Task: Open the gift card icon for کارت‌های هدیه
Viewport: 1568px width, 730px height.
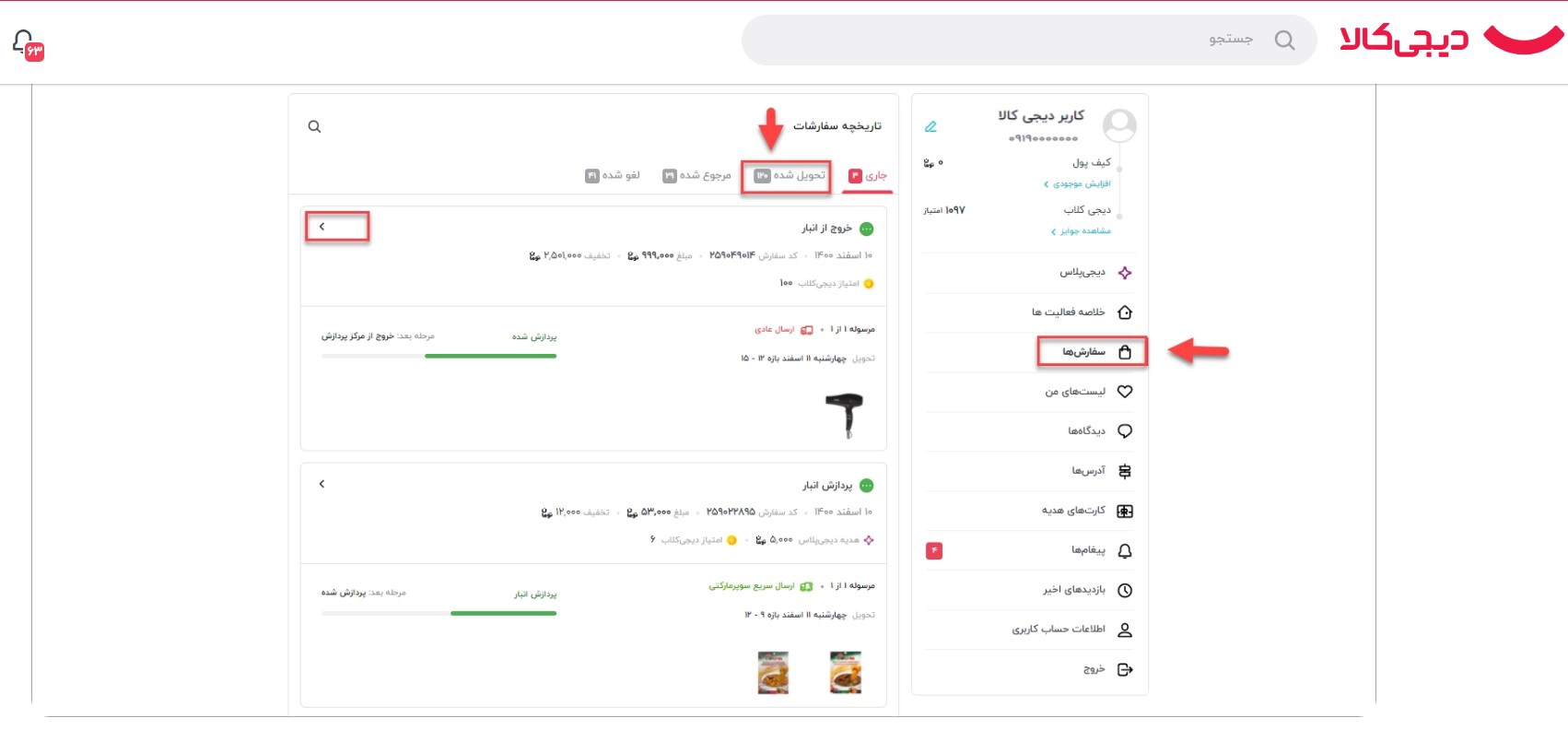Action: (1125, 512)
